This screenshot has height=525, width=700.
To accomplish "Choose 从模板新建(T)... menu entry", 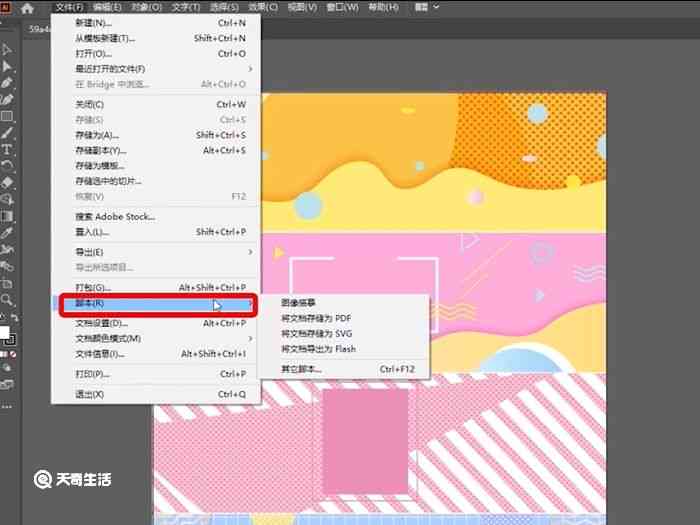I will point(156,38).
